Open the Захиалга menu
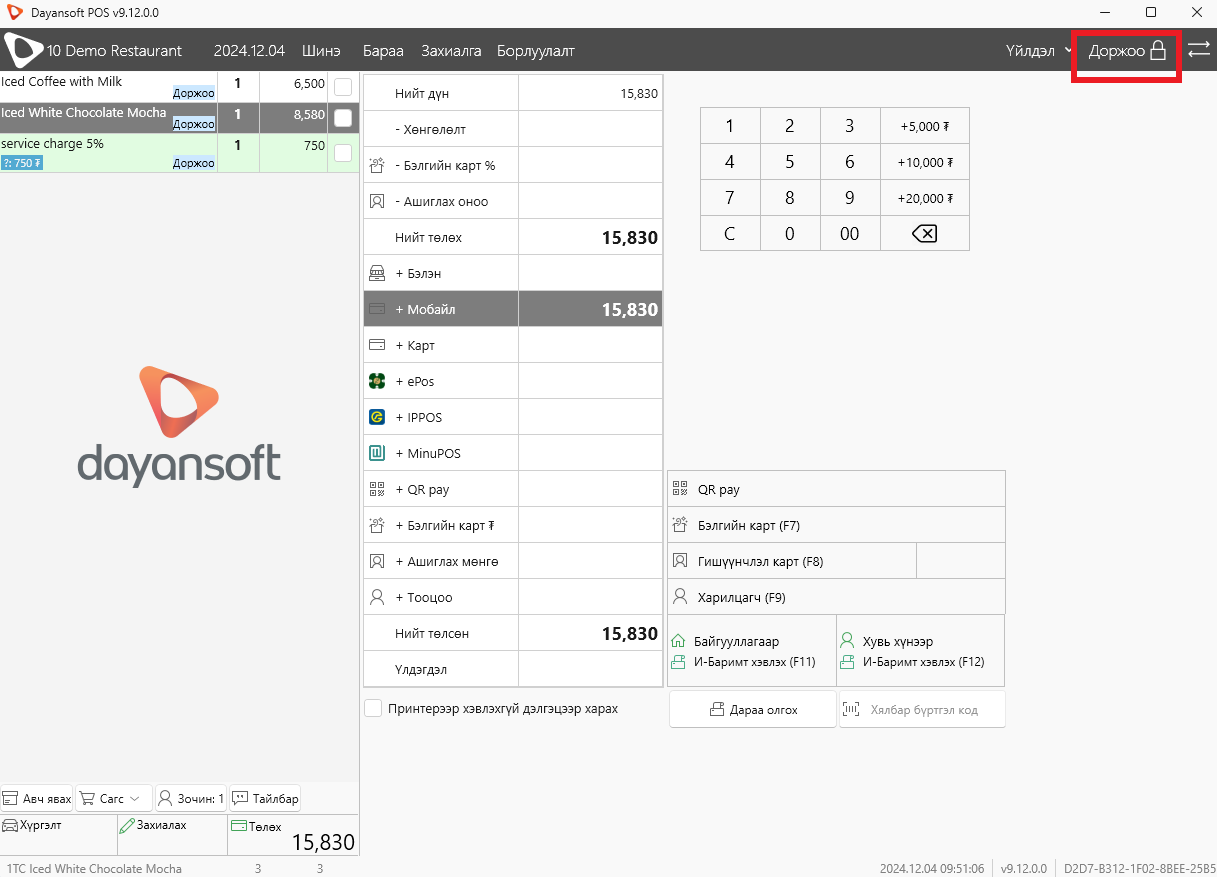 click(x=451, y=50)
